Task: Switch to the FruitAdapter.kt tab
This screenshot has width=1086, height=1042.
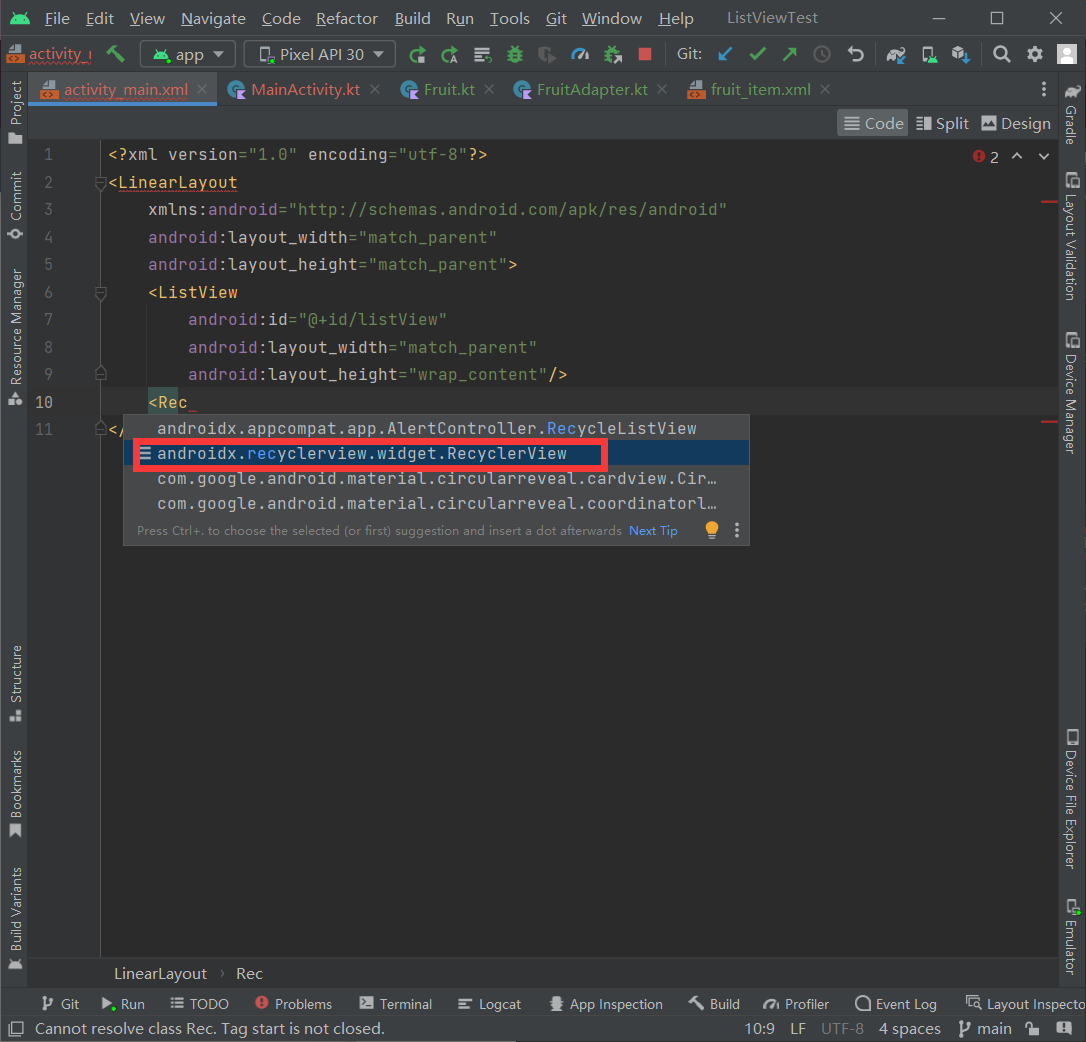Action: tap(591, 90)
